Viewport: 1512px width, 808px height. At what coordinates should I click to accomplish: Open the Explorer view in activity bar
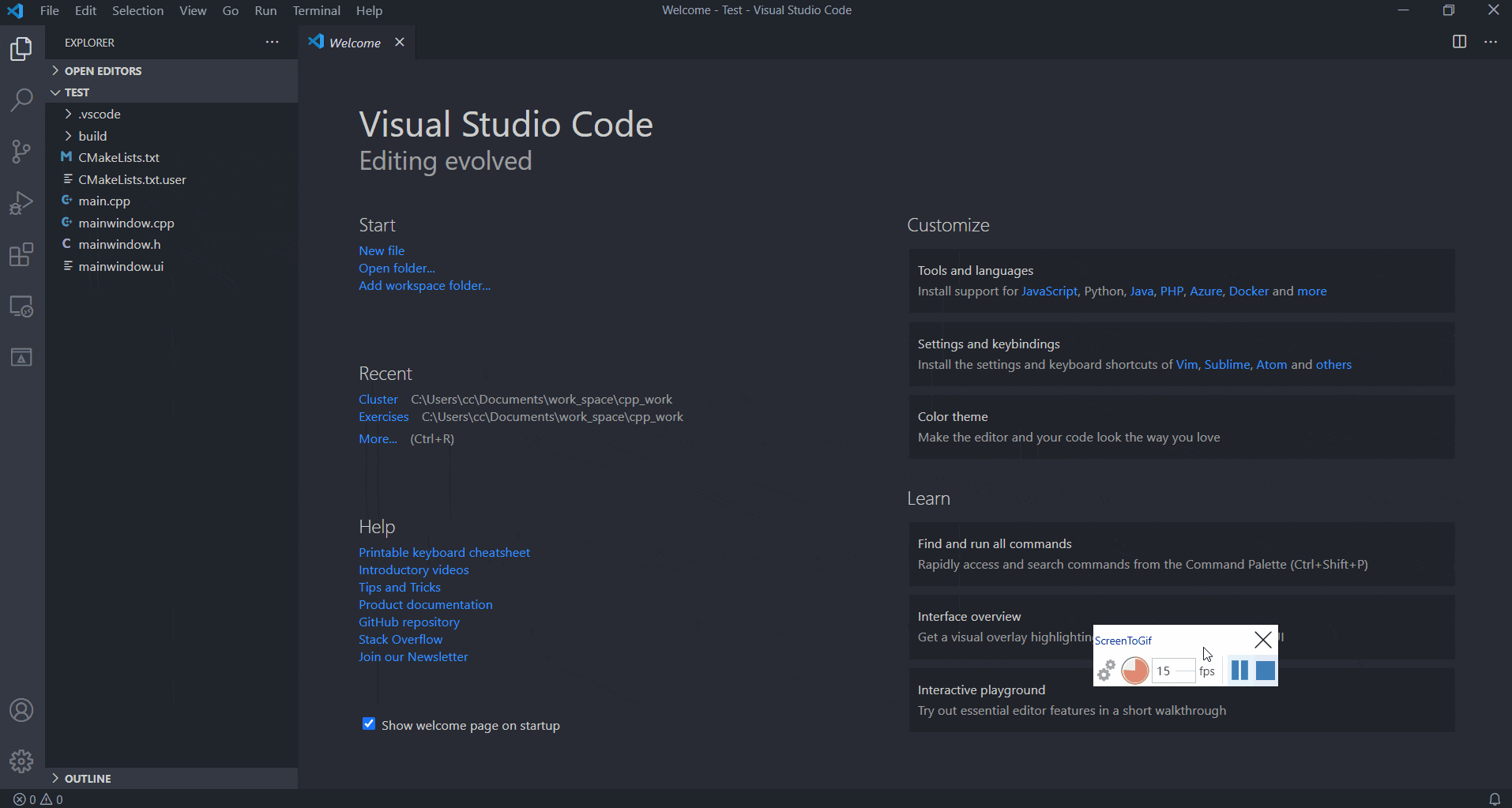[x=21, y=49]
